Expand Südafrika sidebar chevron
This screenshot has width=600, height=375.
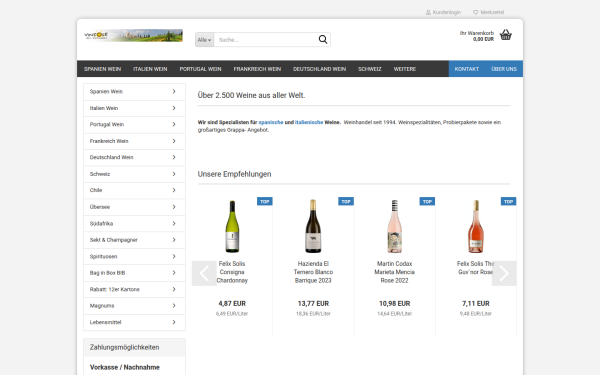pos(174,223)
